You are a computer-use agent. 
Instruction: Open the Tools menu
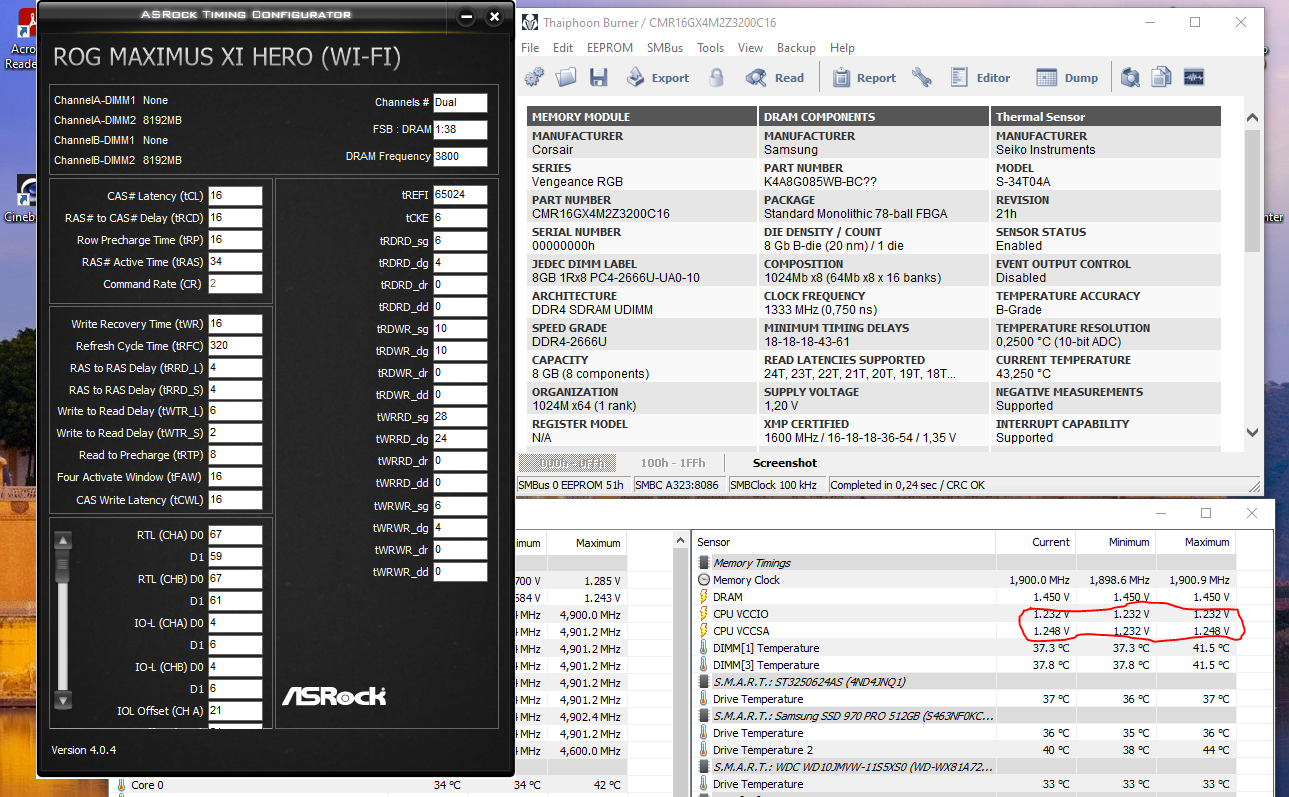click(x=711, y=48)
